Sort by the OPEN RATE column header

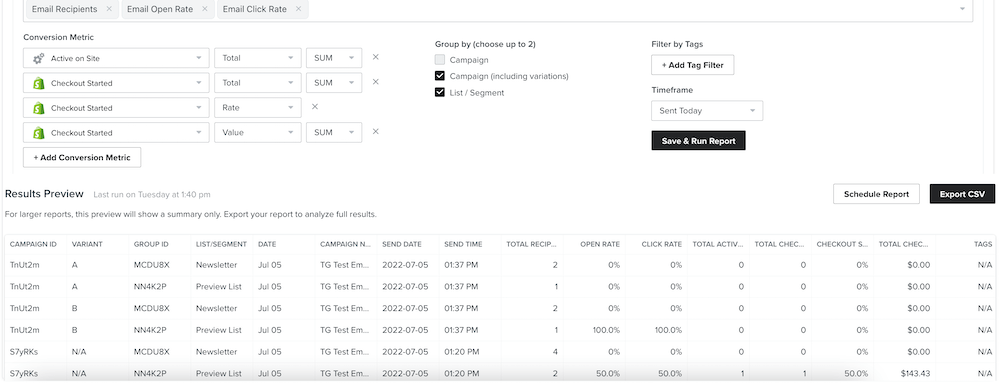coord(599,244)
